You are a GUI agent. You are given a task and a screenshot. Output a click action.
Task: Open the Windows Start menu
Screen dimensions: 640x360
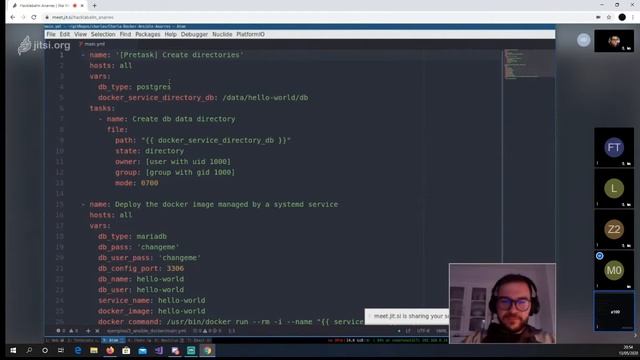click(13, 350)
